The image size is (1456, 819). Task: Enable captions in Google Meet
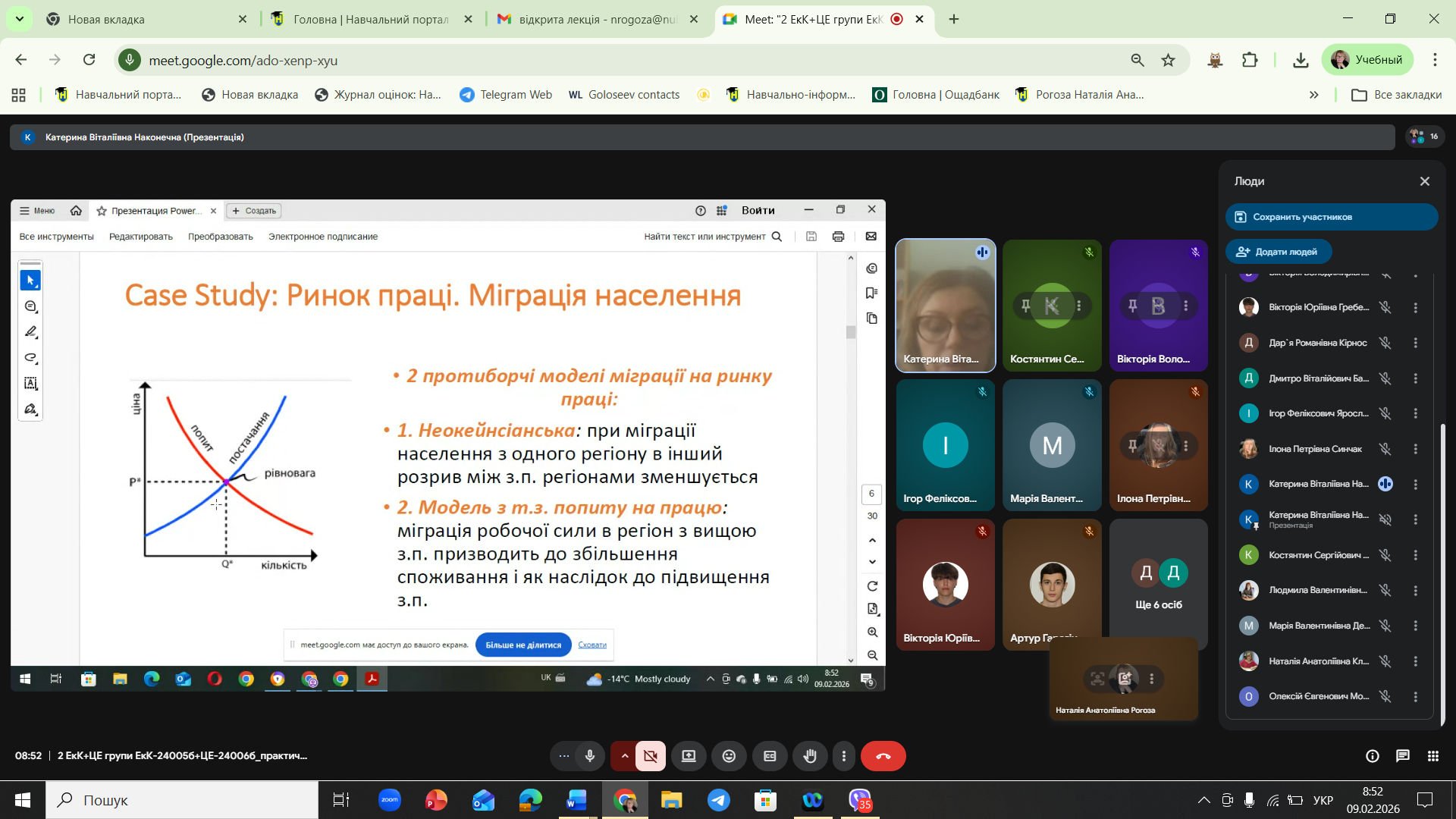[770, 756]
